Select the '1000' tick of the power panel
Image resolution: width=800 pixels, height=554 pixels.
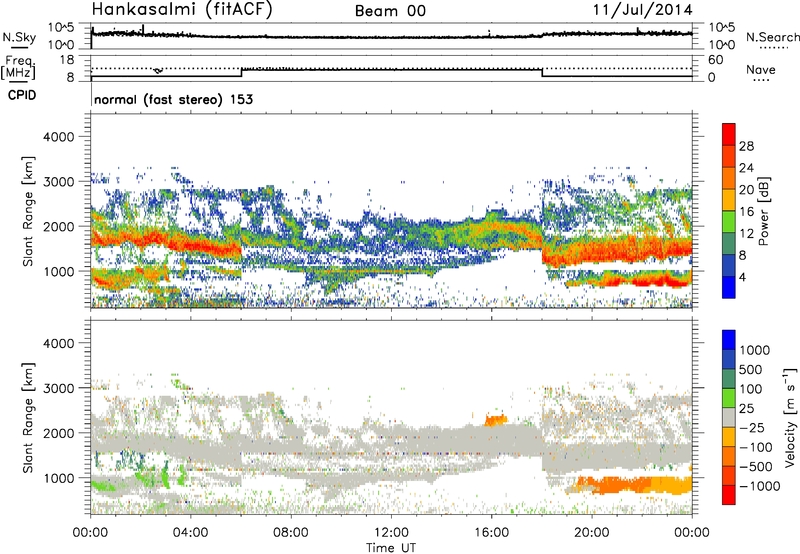(x=59, y=272)
